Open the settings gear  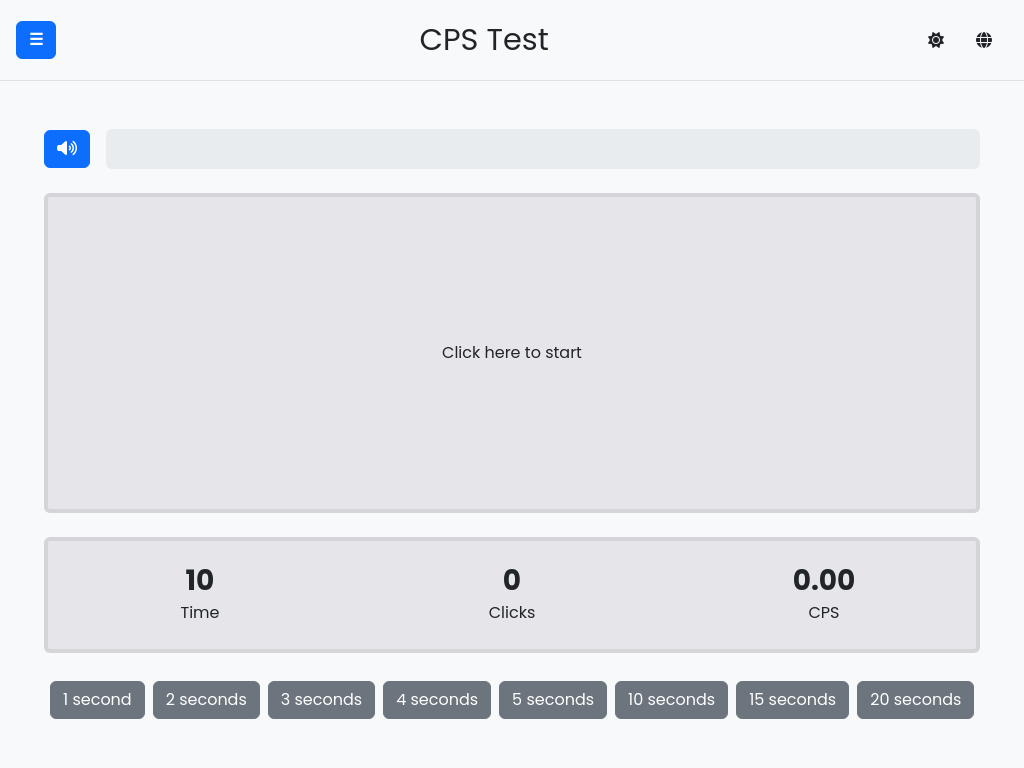pos(936,40)
